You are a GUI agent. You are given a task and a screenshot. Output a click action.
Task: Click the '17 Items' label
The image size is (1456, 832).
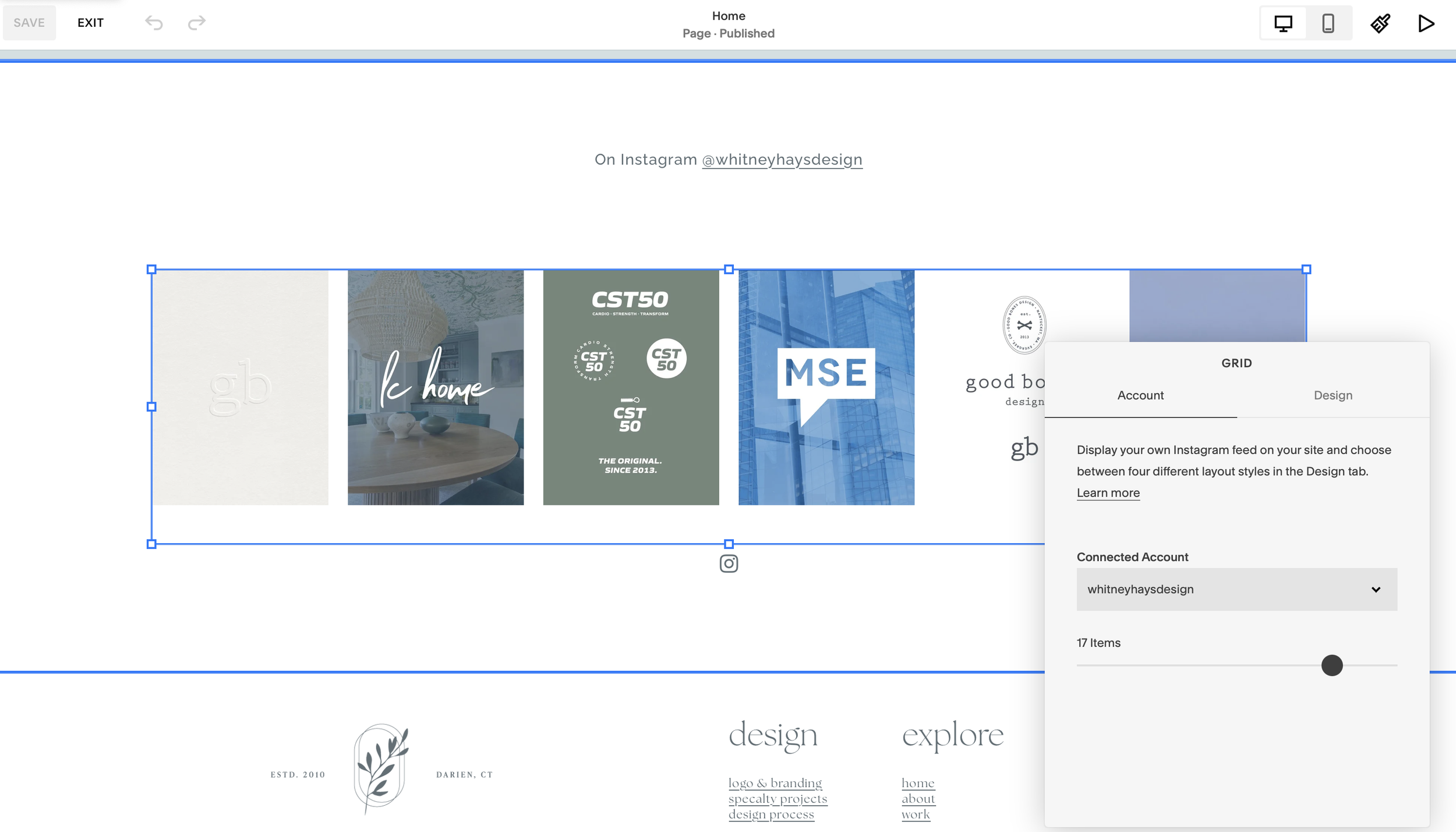[x=1098, y=643]
